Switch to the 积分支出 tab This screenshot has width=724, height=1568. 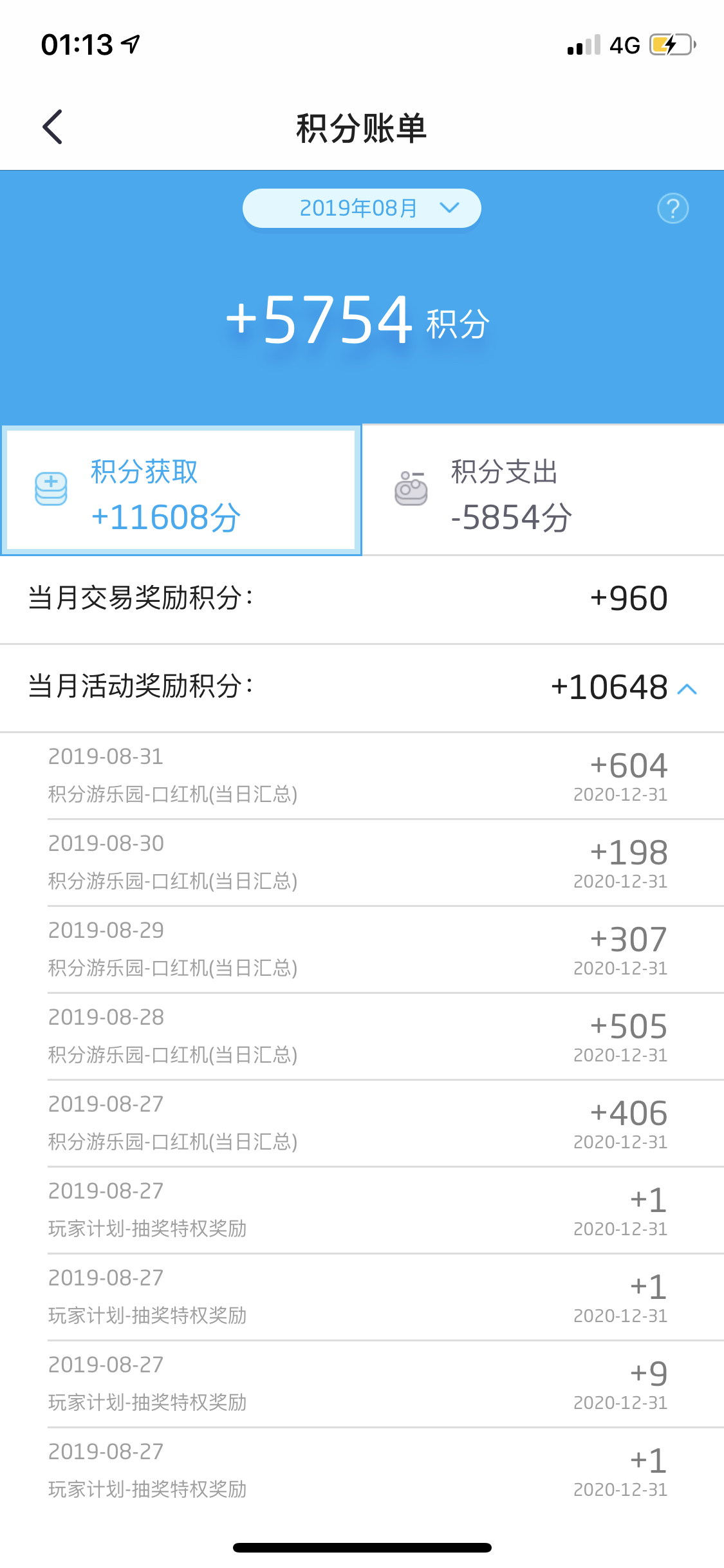coord(543,490)
